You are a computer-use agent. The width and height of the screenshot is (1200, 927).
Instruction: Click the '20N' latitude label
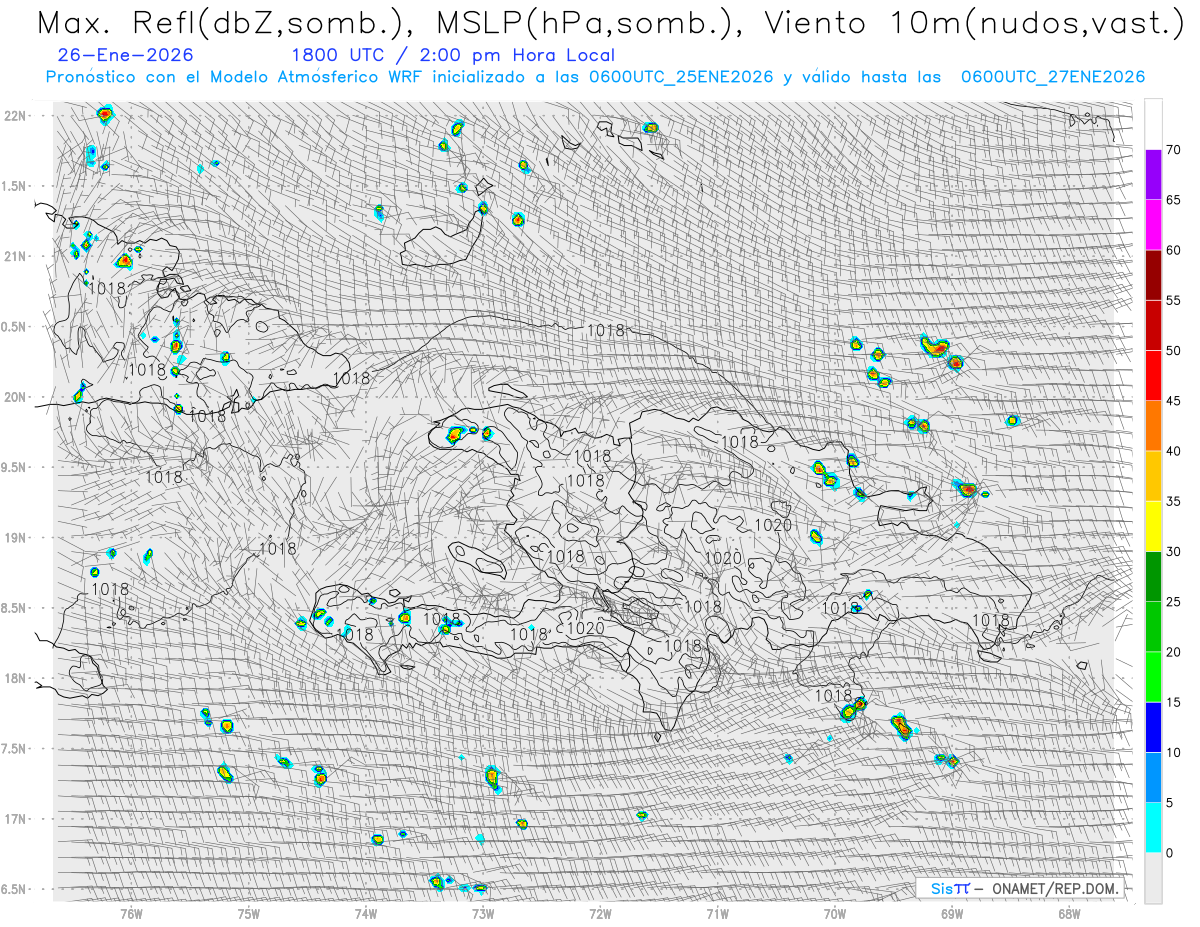14,397
